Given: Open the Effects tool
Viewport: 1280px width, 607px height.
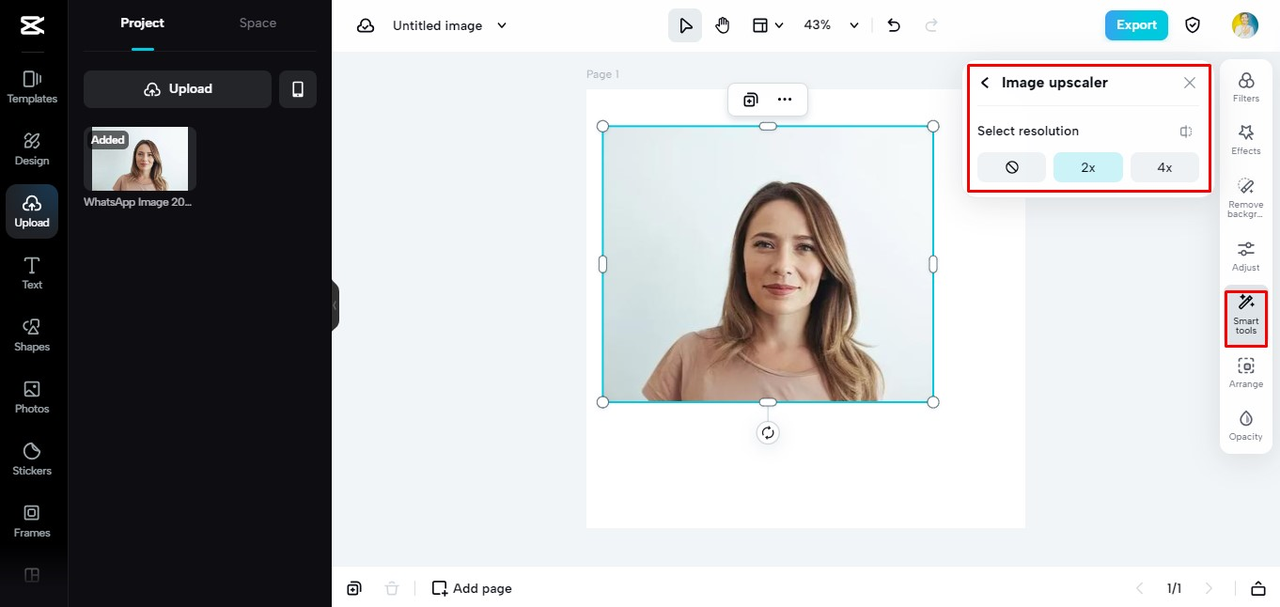Looking at the screenshot, I should point(1246,140).
